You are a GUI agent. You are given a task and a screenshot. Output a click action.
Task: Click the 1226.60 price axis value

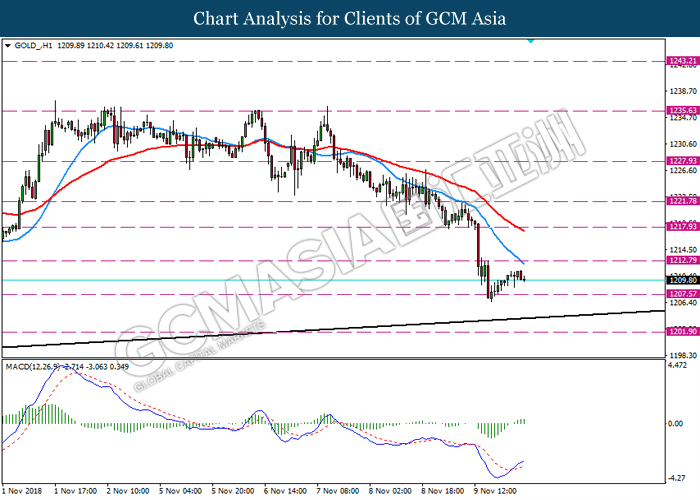coord(683,171)
